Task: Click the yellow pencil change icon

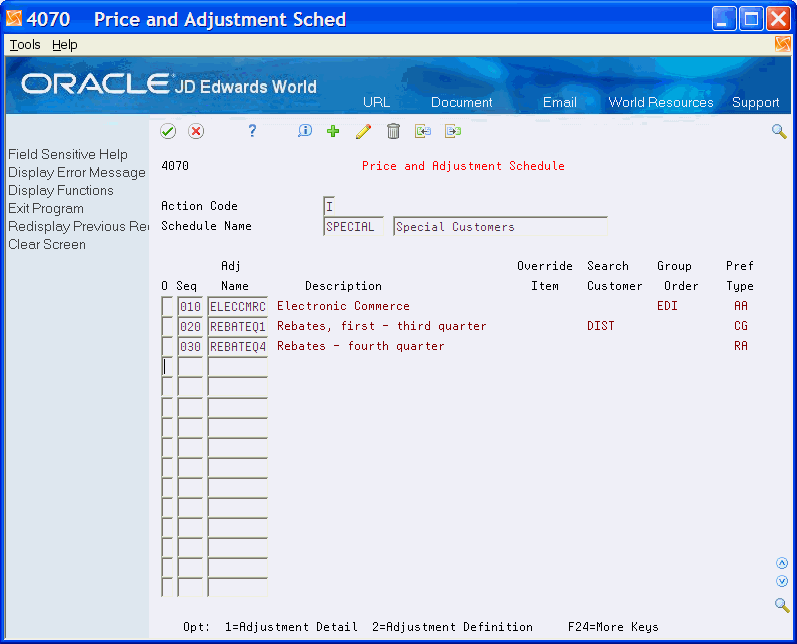Action: (363, 131)
